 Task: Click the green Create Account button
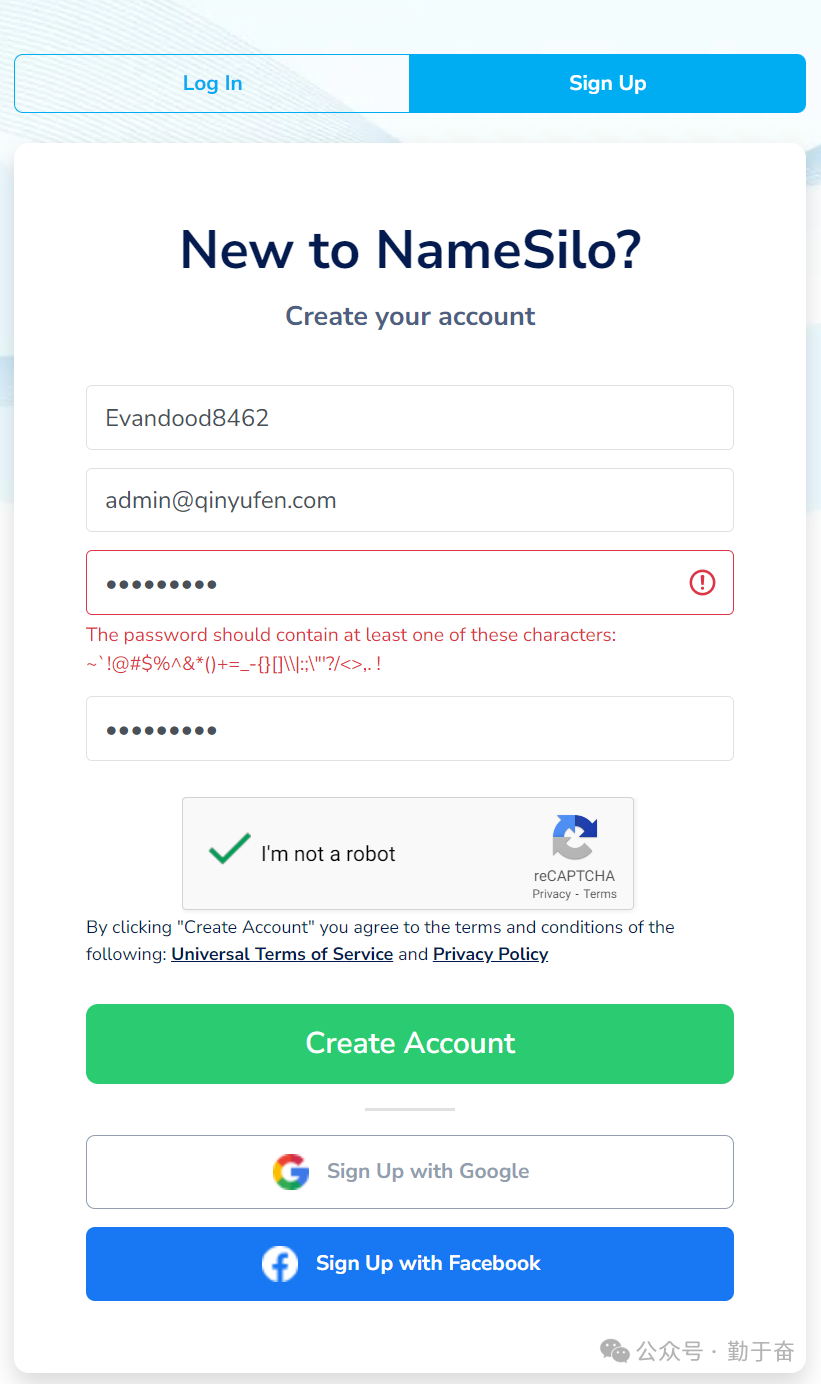(410, 1044)
